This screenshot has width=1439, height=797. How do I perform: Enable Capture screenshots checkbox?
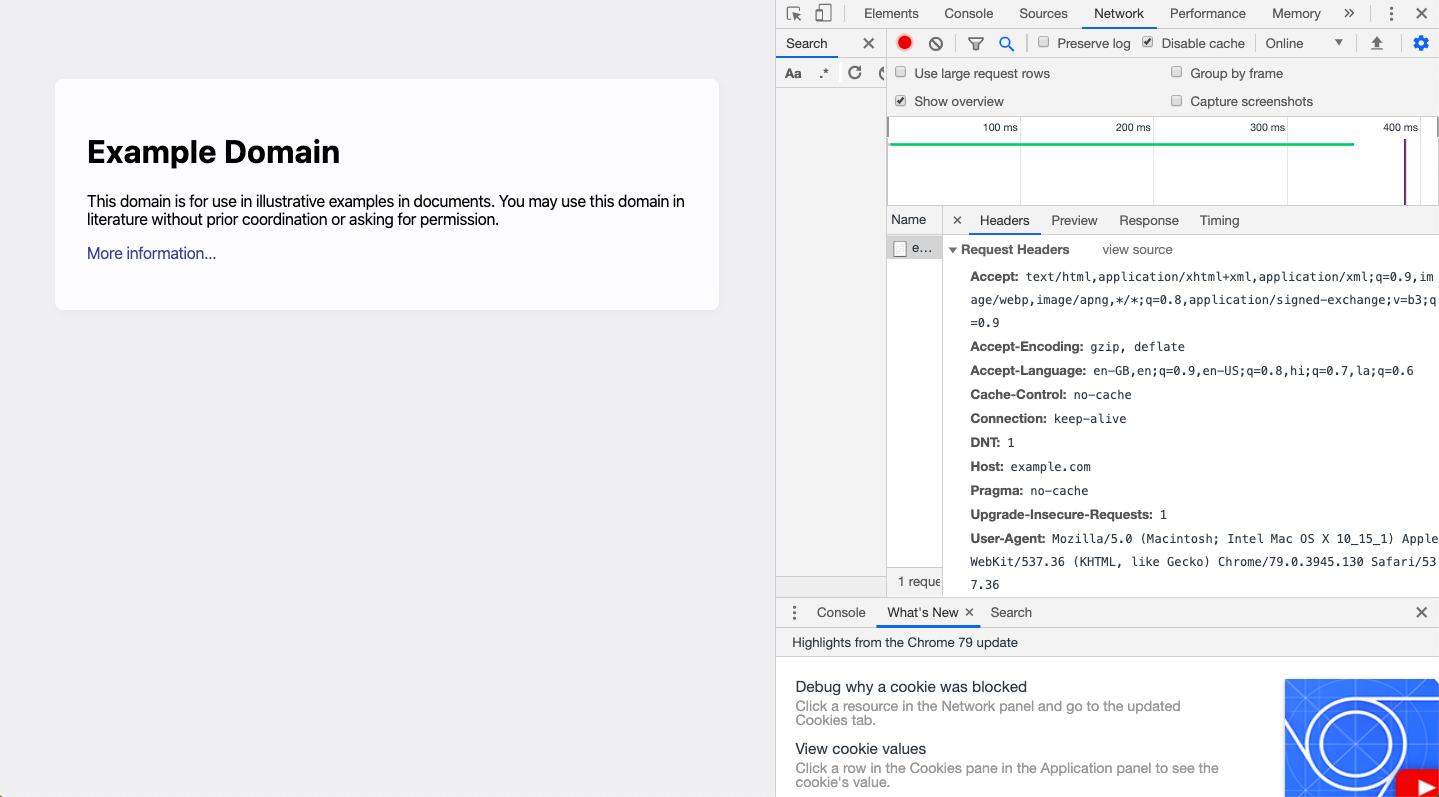[x=1177, y=101]
